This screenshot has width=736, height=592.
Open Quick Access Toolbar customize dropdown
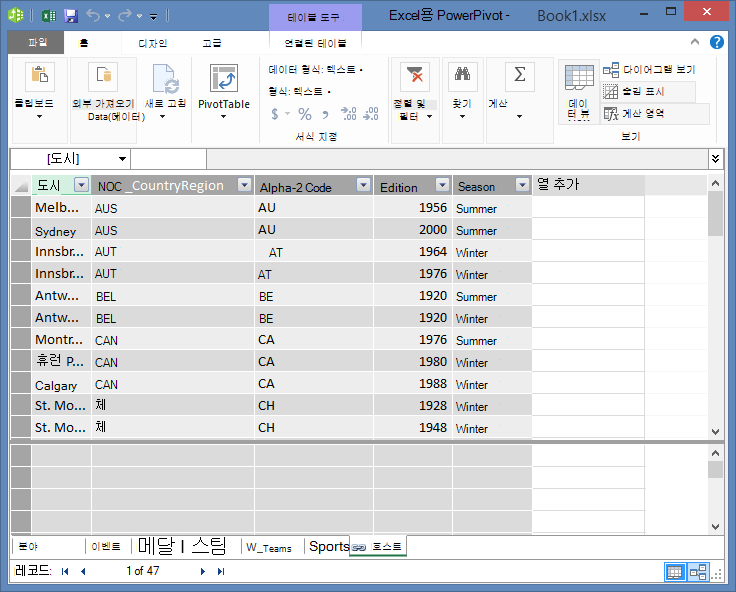click(x=153, y=17)
